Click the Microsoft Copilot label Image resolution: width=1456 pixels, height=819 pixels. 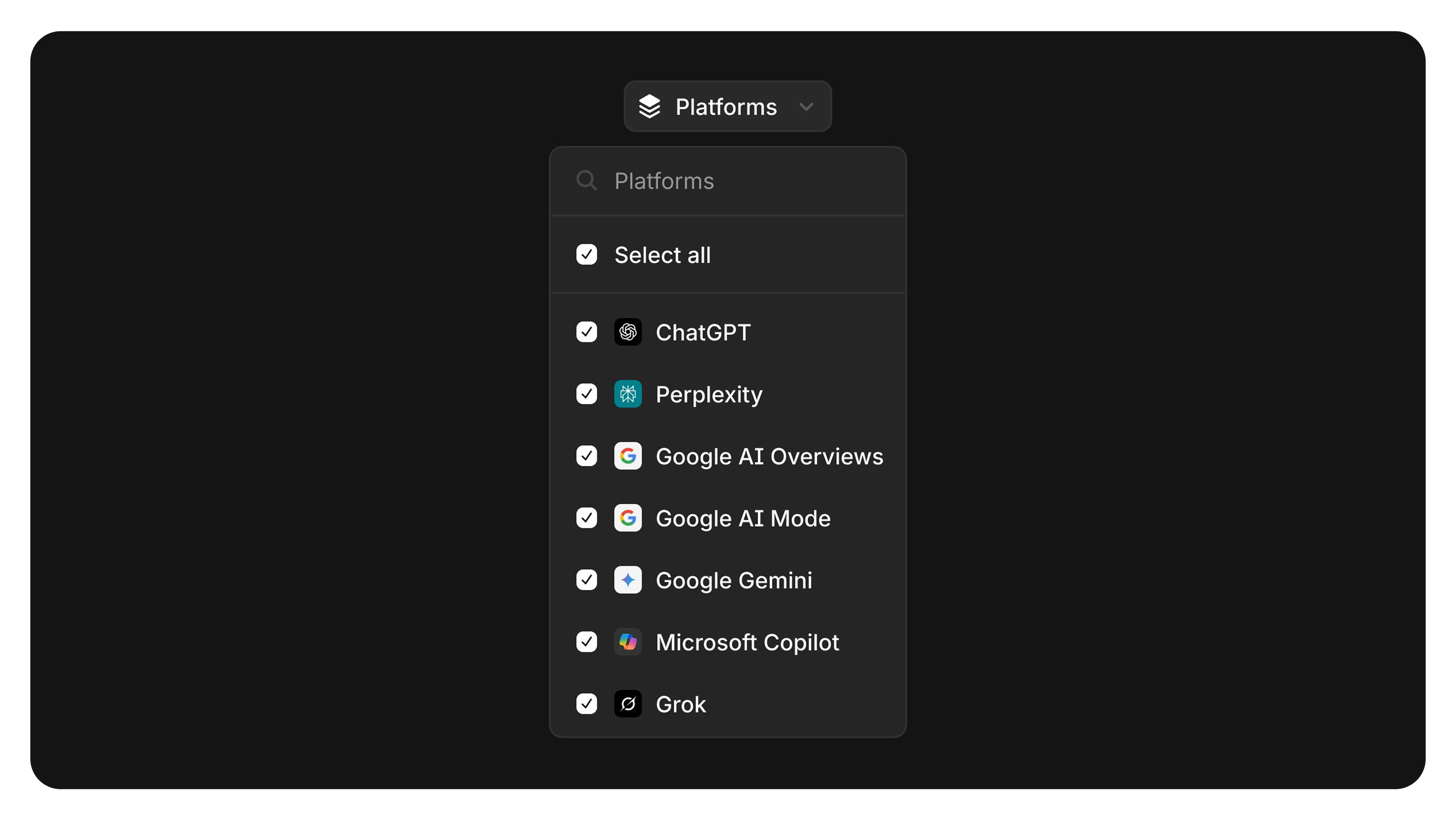click(747, 643)
